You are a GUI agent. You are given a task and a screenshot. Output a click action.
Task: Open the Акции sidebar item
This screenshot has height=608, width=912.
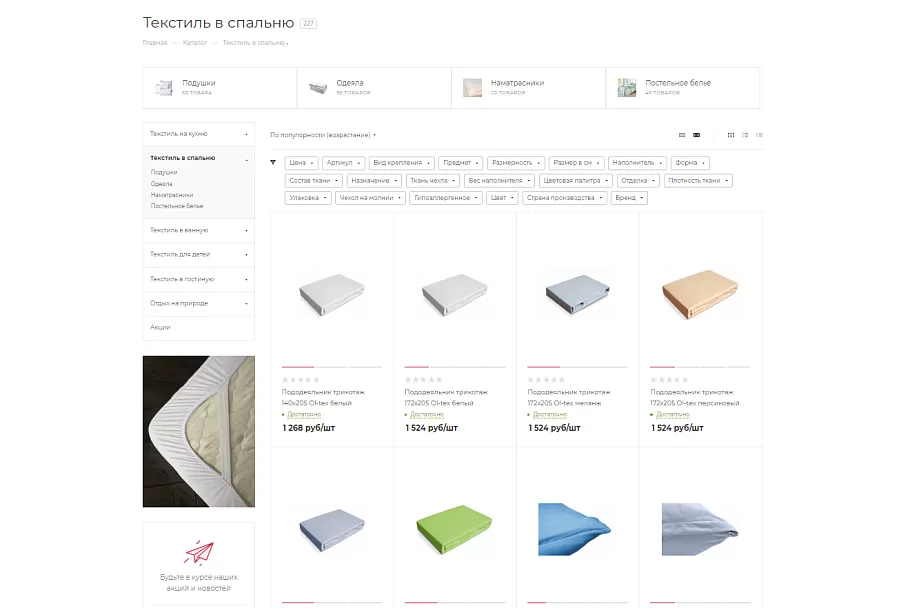[x=198, y=328]
